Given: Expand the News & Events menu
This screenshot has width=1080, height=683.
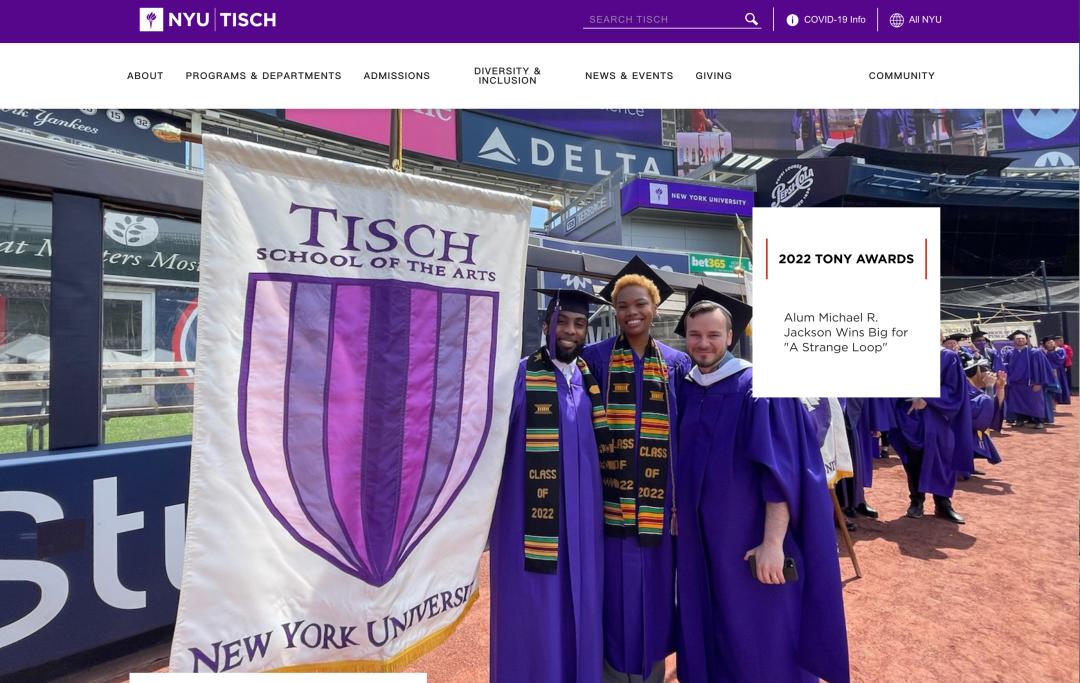Looking at the screenshot, I should pos(629,76).
